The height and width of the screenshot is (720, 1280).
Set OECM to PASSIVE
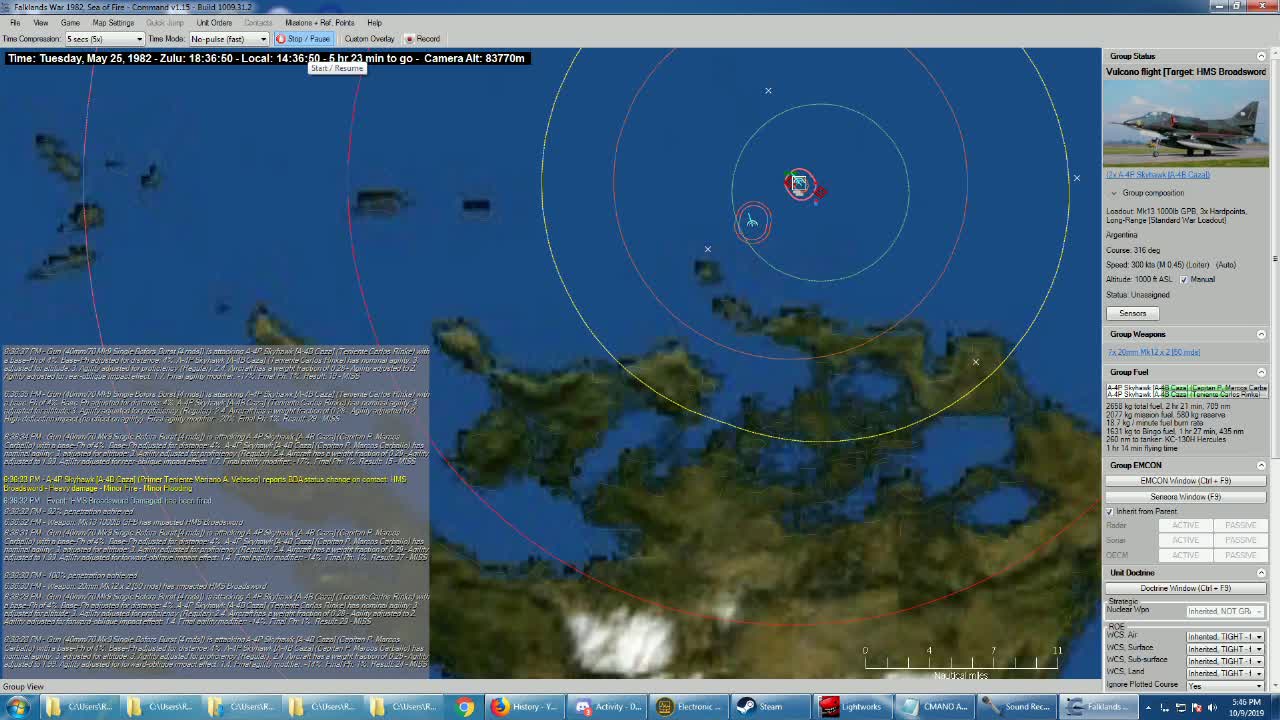pos(1240,555)
